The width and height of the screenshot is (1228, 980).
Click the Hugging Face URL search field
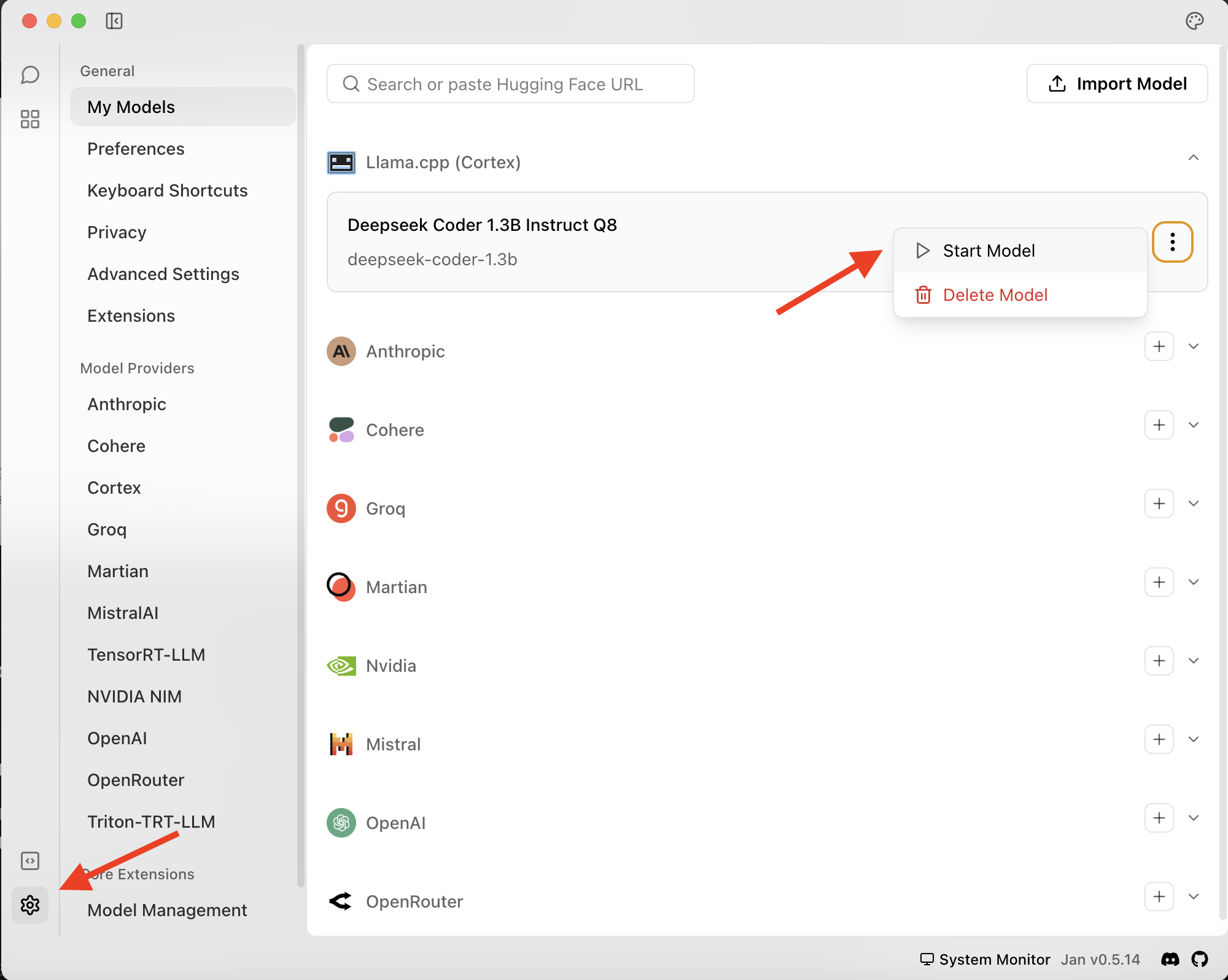tap(511, 84)
